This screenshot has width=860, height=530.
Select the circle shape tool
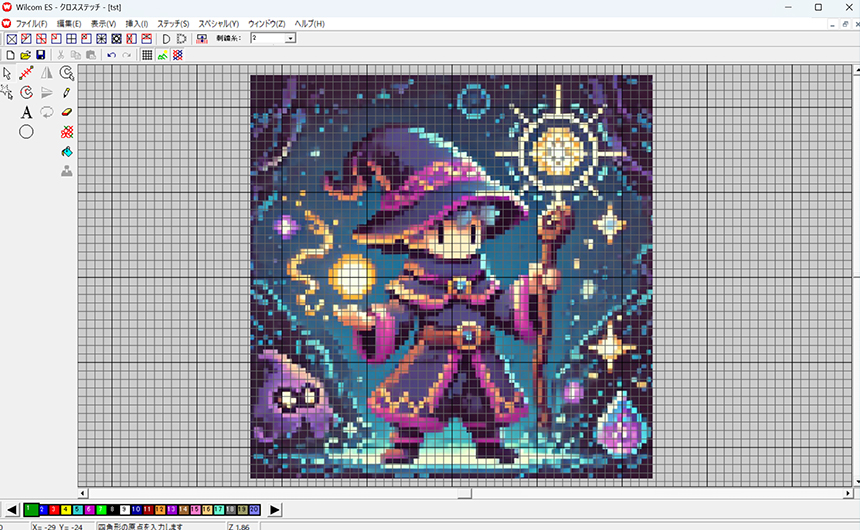click(x=27, y=131)
